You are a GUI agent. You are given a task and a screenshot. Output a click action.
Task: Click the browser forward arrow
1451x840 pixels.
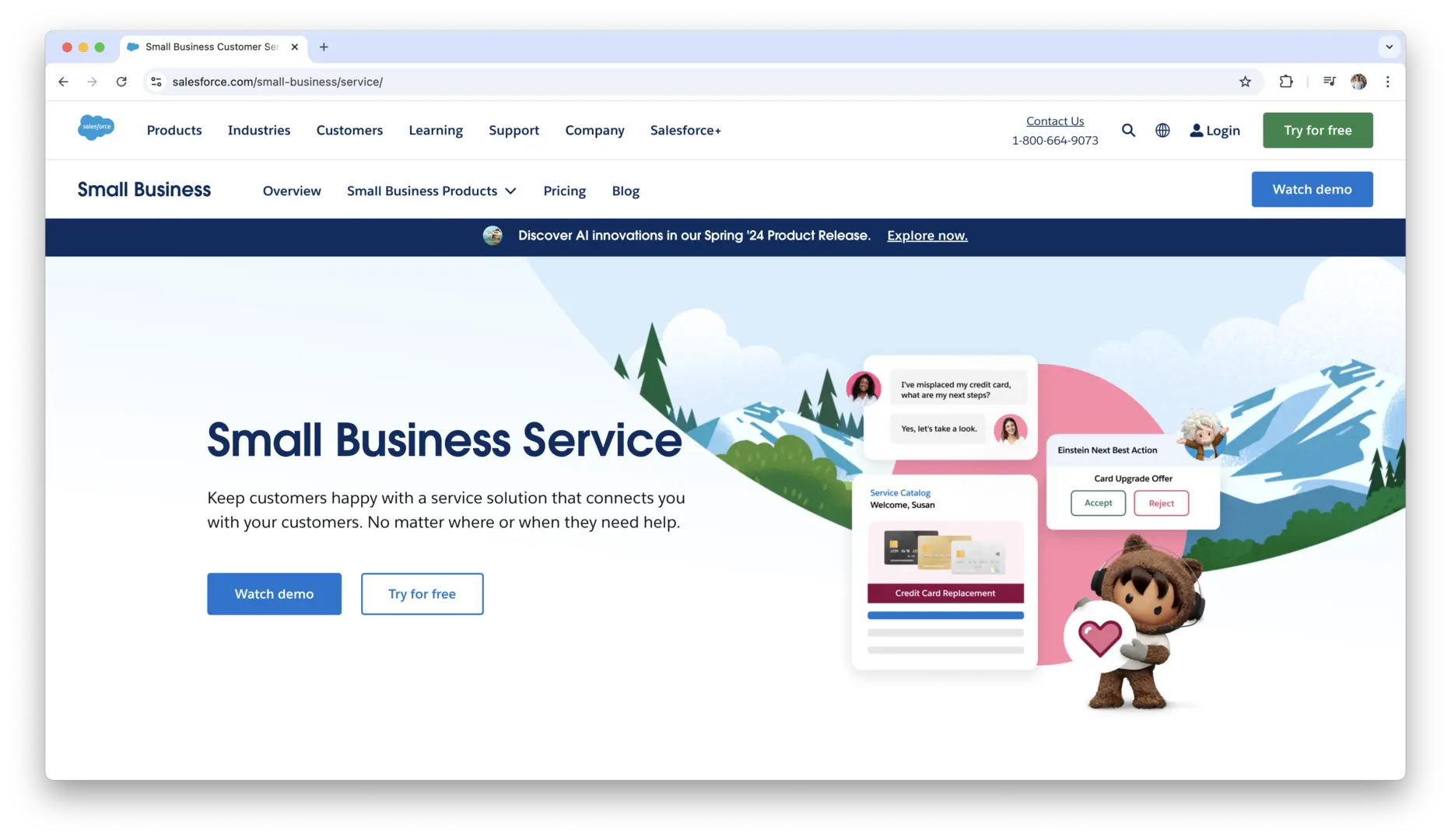(92, 82)
